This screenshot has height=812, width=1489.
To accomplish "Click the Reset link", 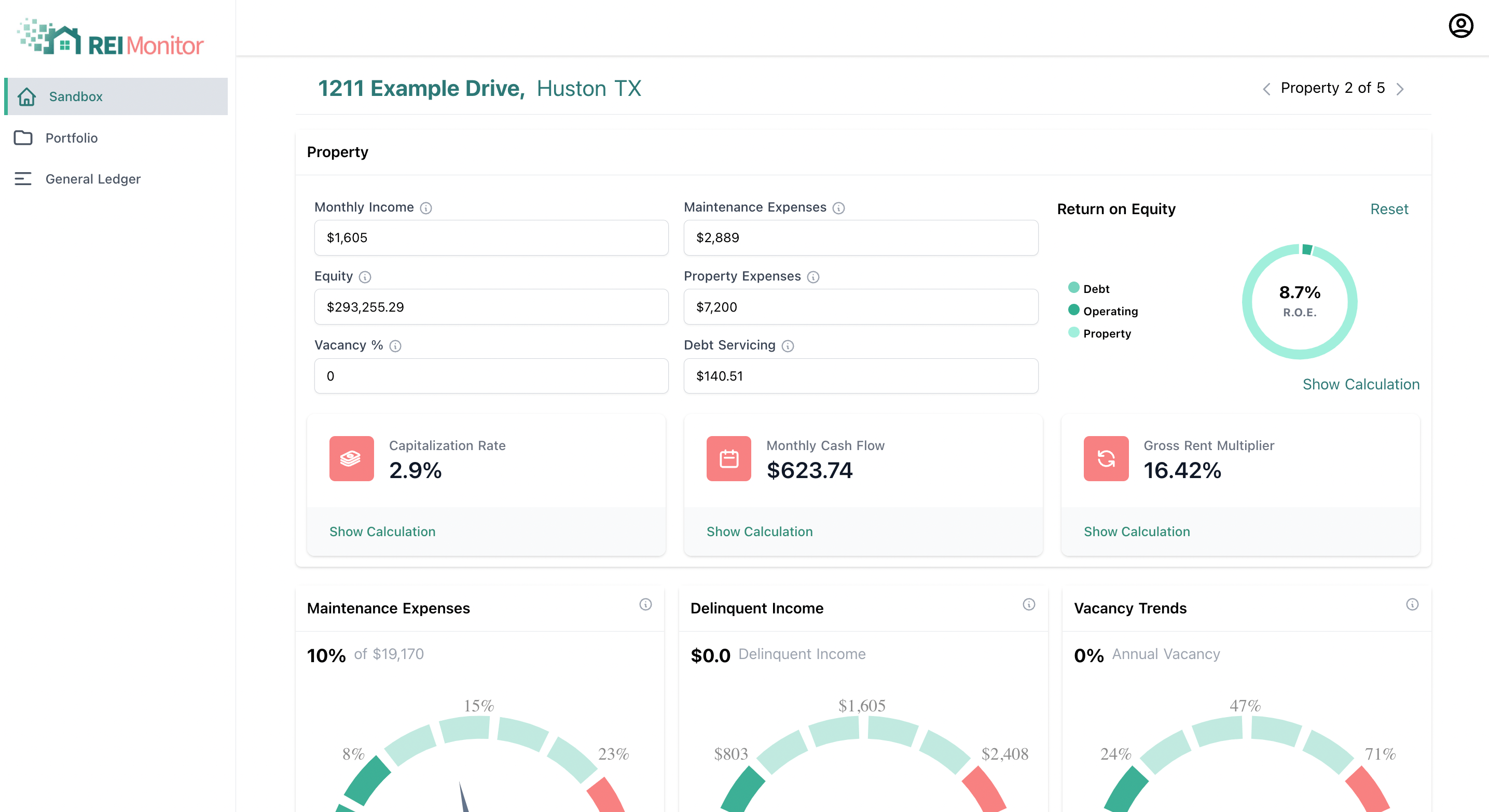I will (x=1388, y=209).
